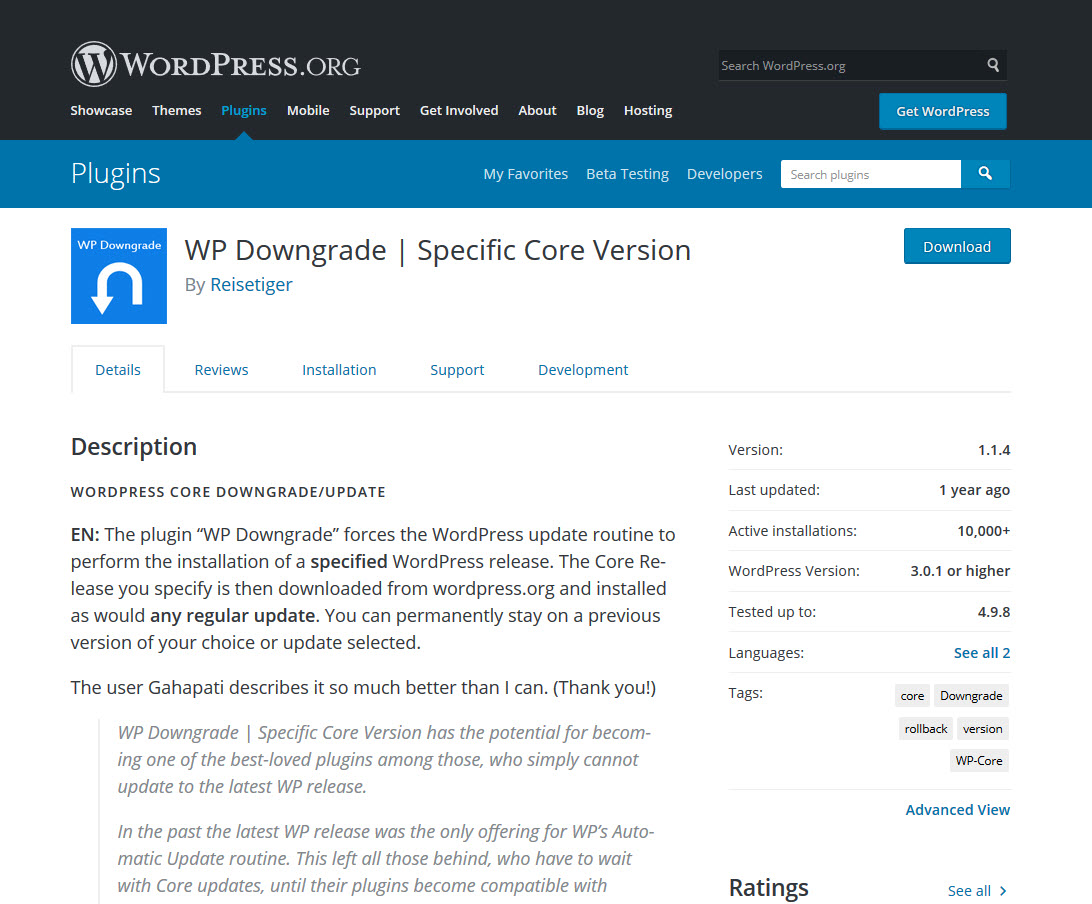Click the Get WordPress button
The width and height of the screenshot is (1092, 904).
tap(942, 111)
